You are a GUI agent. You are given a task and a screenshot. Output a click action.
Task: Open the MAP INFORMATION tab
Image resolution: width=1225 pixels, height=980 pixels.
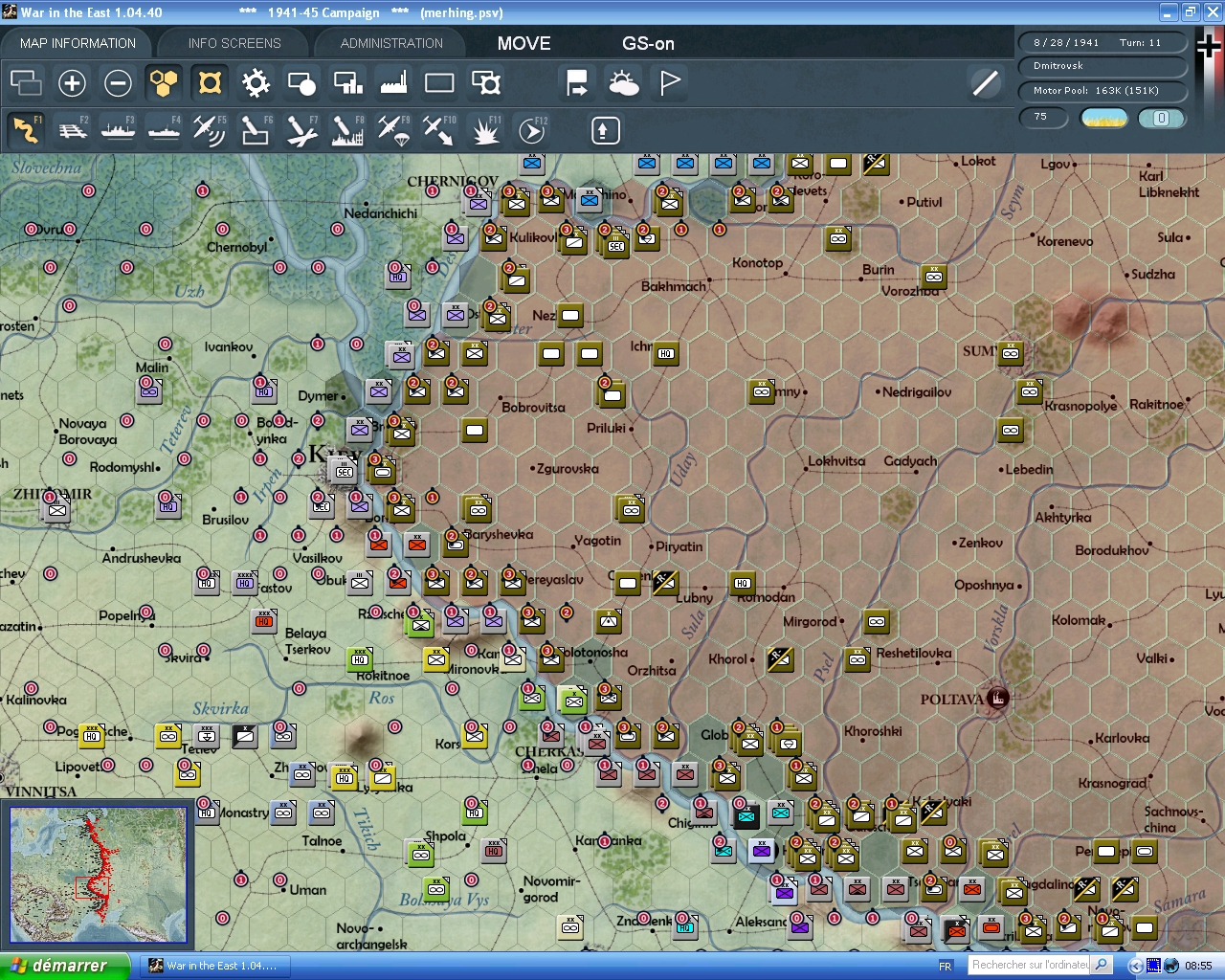coord(78,43)
